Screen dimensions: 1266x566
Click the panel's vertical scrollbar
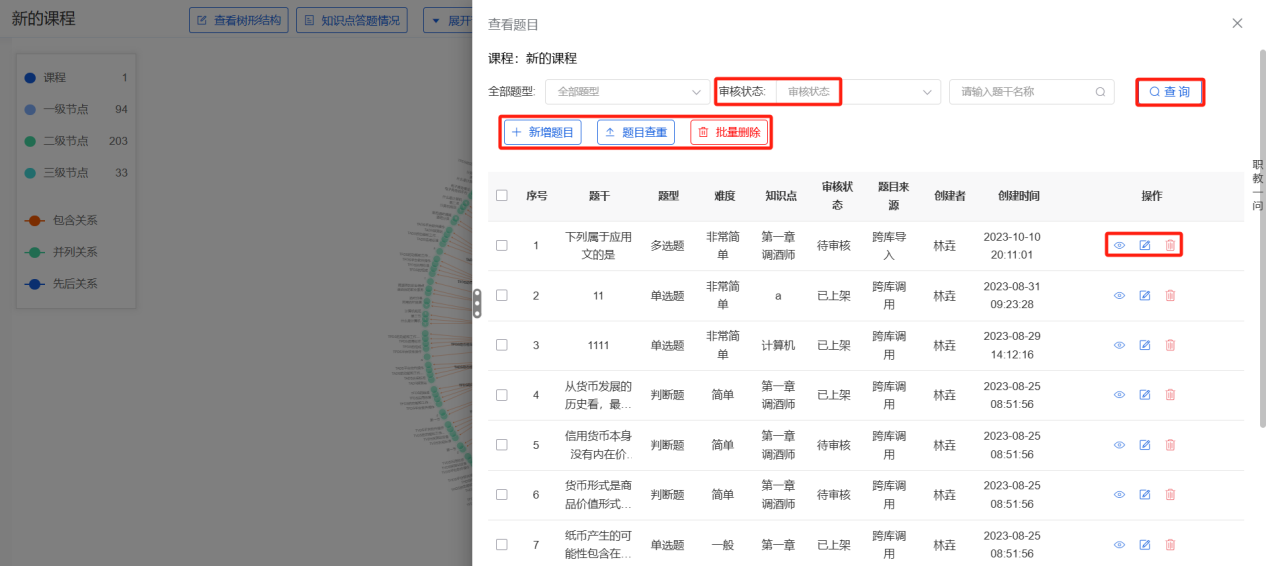pyautogui.click(x=1263, y=240)
